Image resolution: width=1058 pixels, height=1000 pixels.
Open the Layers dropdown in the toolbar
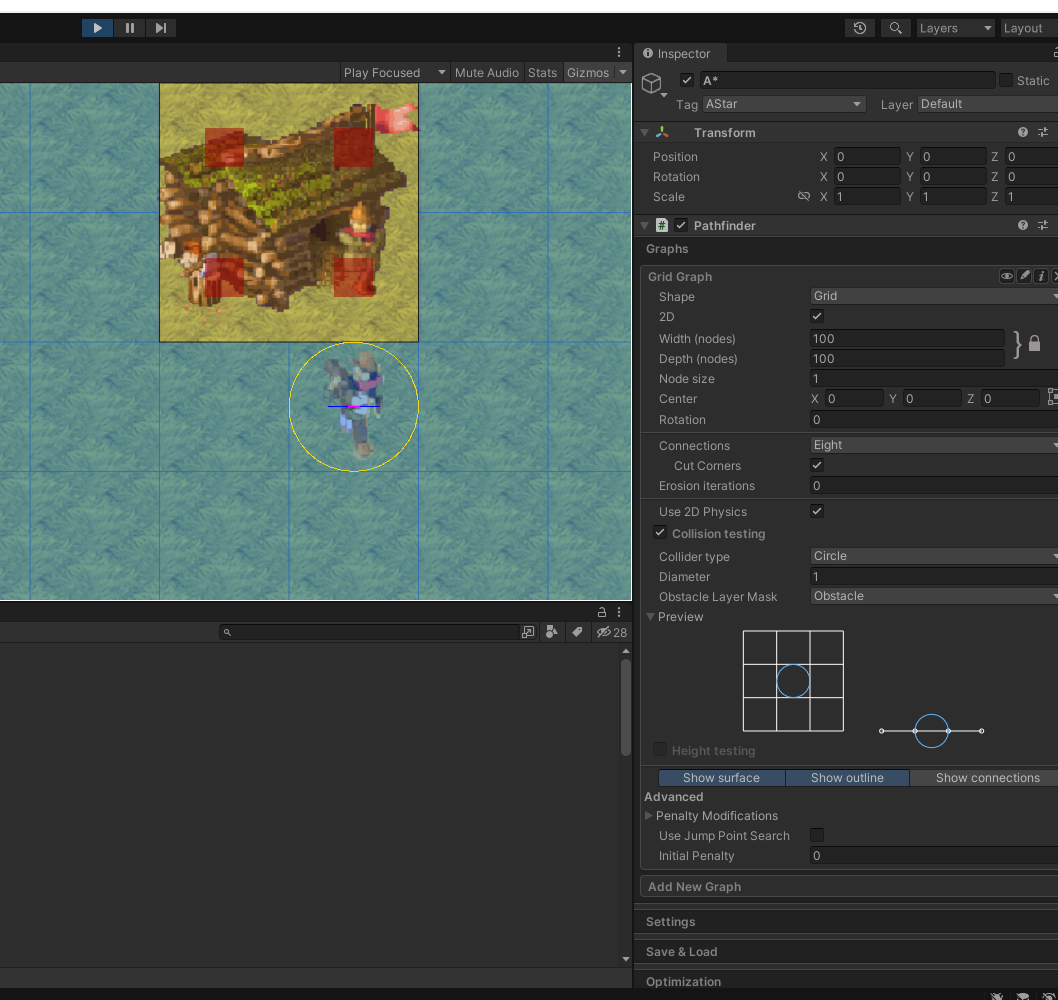[955, 28]
